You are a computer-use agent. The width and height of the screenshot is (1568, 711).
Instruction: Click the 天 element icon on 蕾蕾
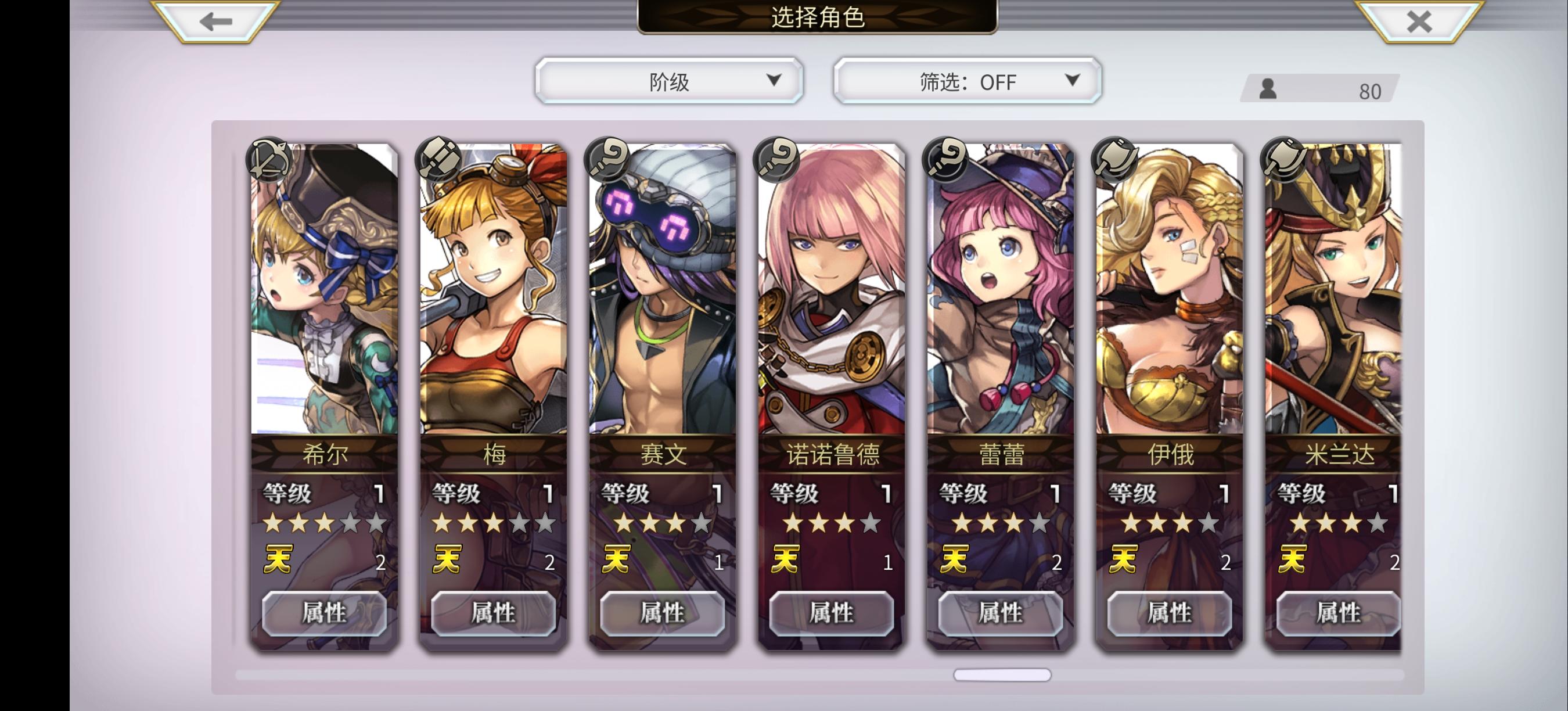point(954,559)
